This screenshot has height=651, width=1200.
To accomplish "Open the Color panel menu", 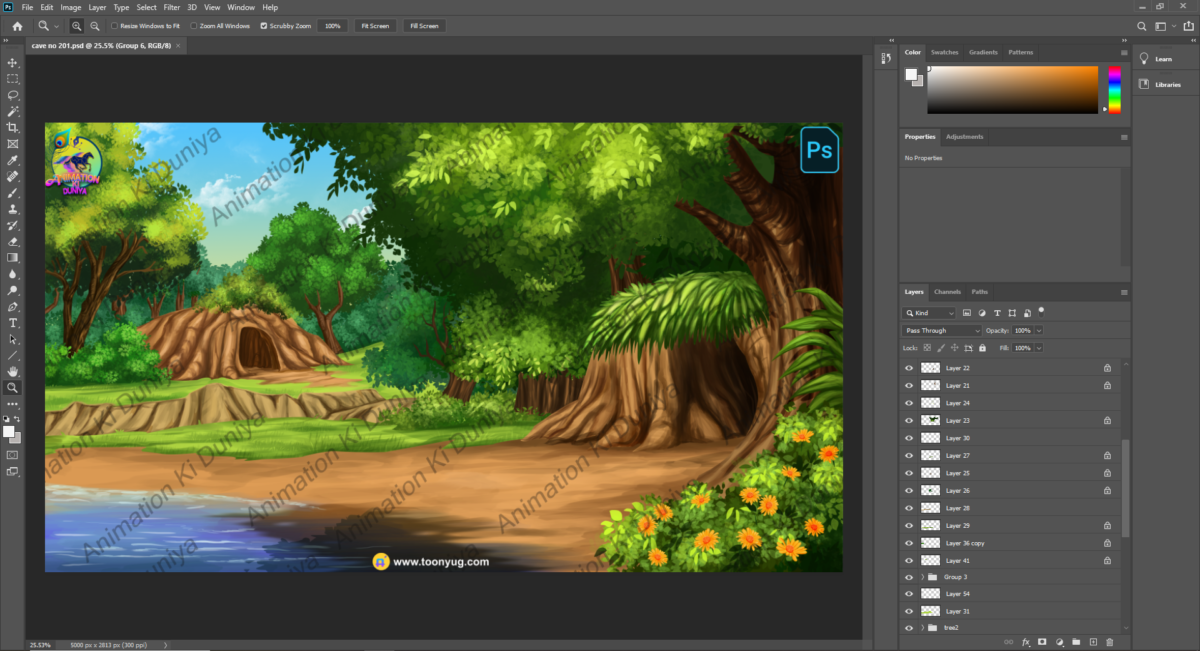I will [x=1124, y=52].
